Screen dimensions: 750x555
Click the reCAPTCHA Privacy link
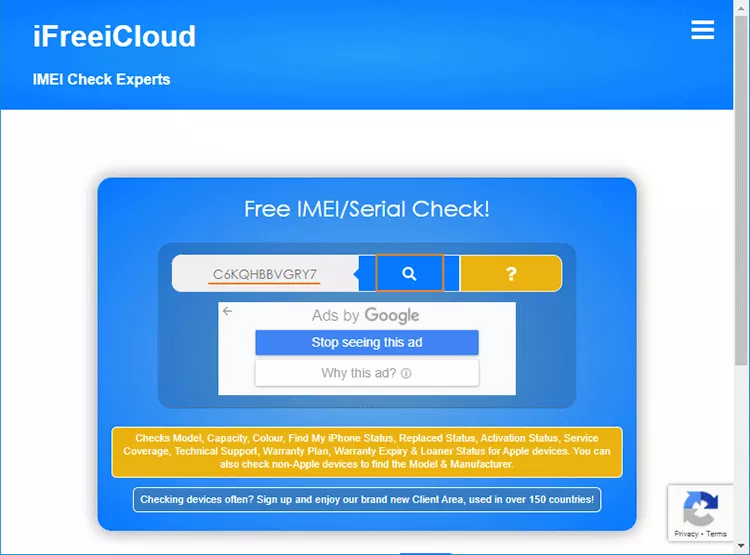click(686, 534)
